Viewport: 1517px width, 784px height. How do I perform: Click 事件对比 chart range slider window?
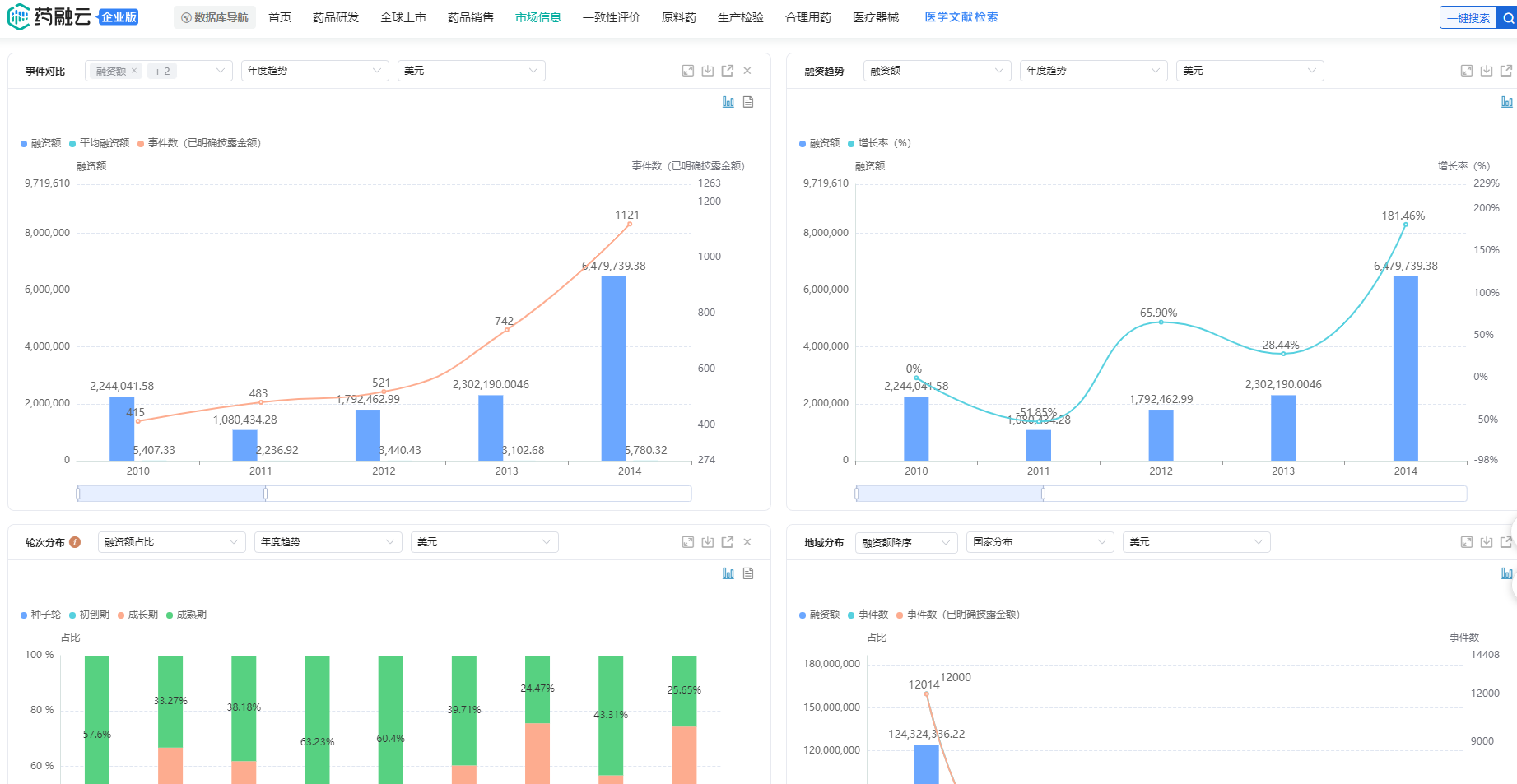(172, 494)
